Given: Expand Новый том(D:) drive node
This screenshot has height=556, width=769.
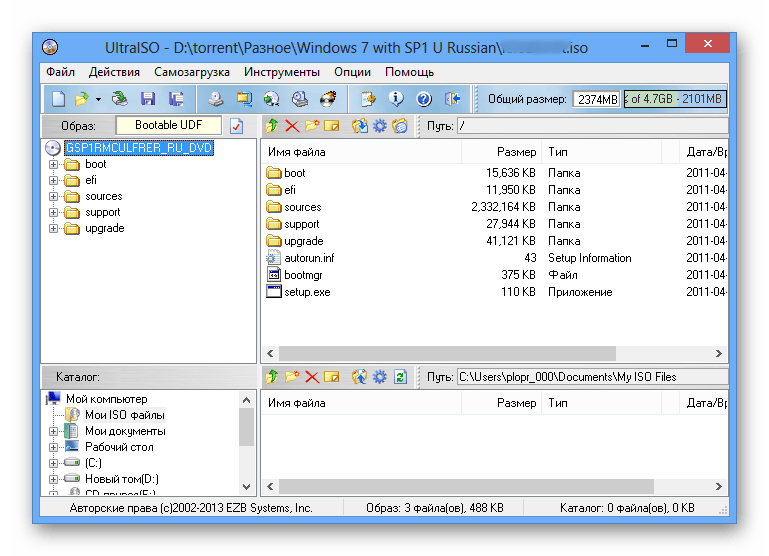Looking at the screenshot, I should pos(53,479).
